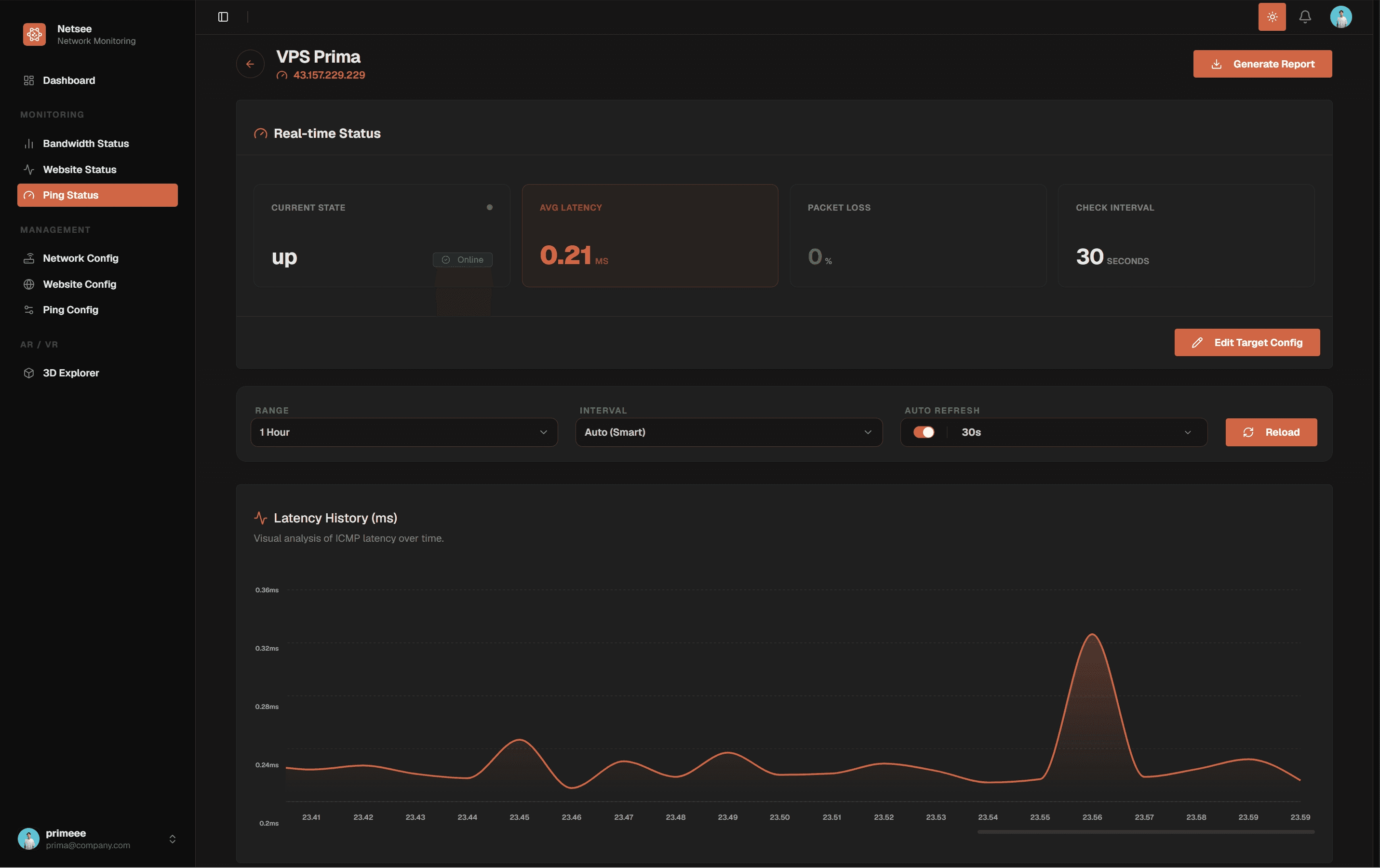1380x868 pixels.
Task: Click the Netsee logo icon
Action: coord(34,34)
